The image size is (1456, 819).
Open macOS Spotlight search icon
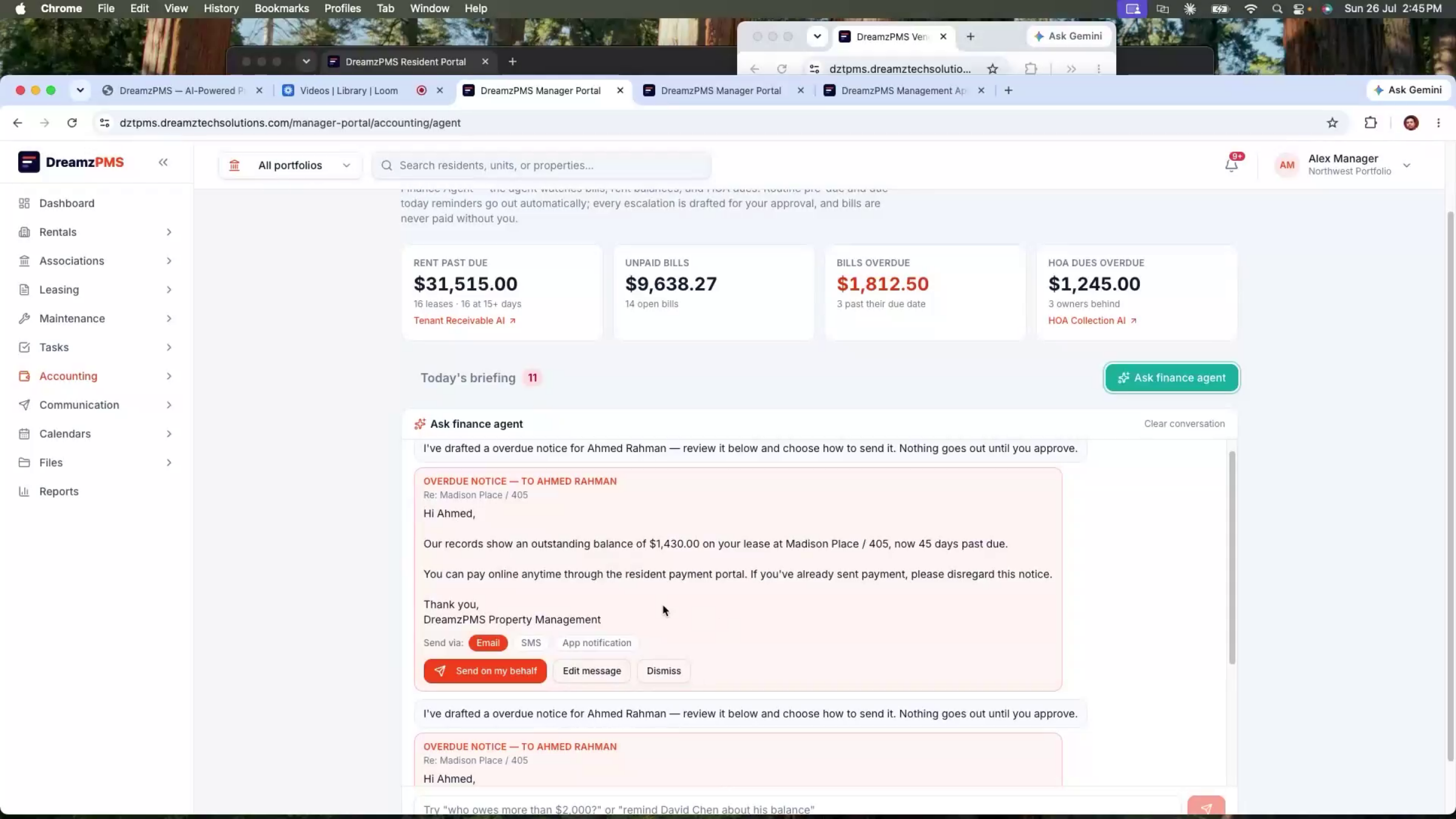pos(1277,8)
